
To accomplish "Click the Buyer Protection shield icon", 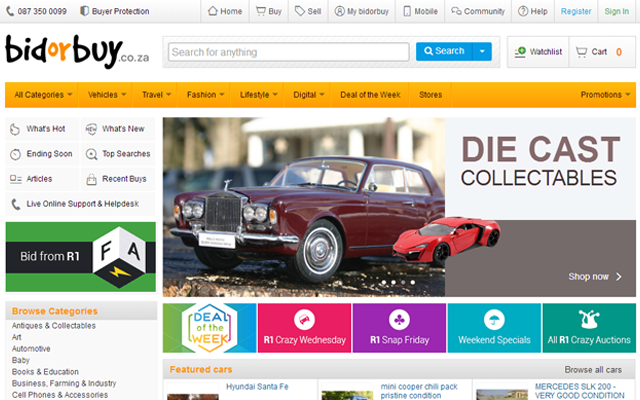I will [x=84, y=11].
